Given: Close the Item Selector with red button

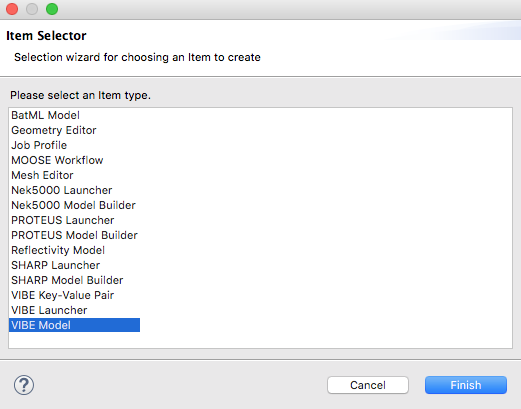Looking at the screenshot, I should pyautogui.click(x=12, y=9).
